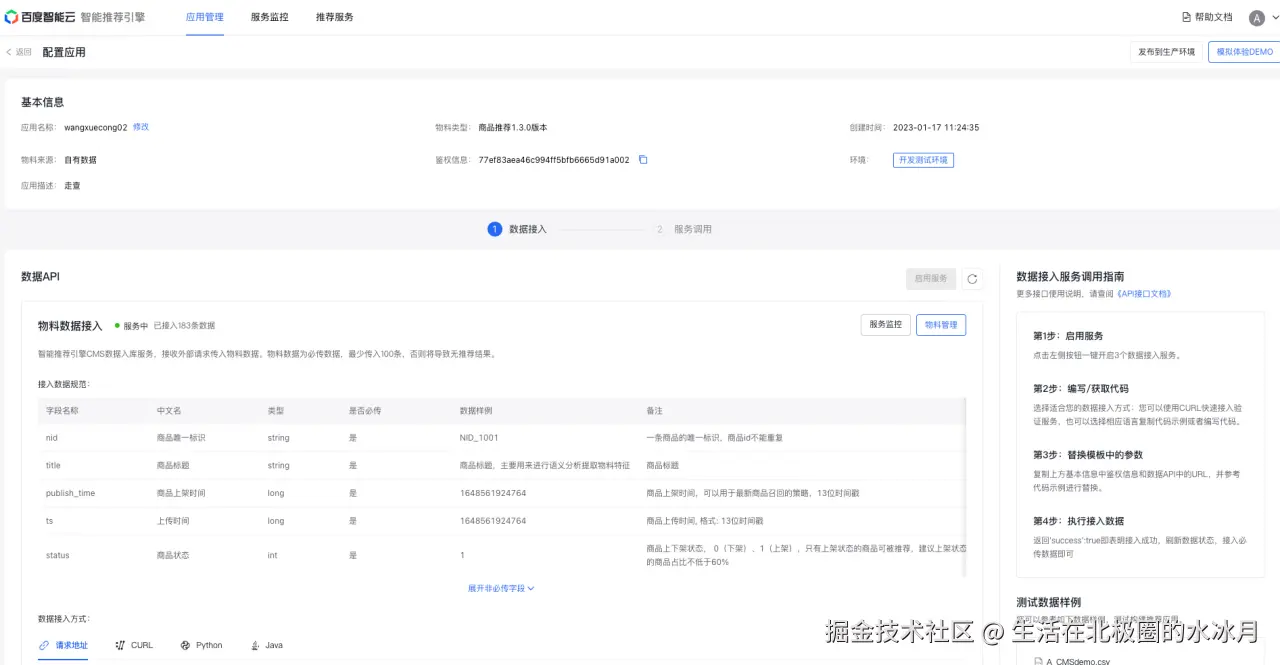
Task: Click 模拟体验DEMO button
Action: [1244, 52]
